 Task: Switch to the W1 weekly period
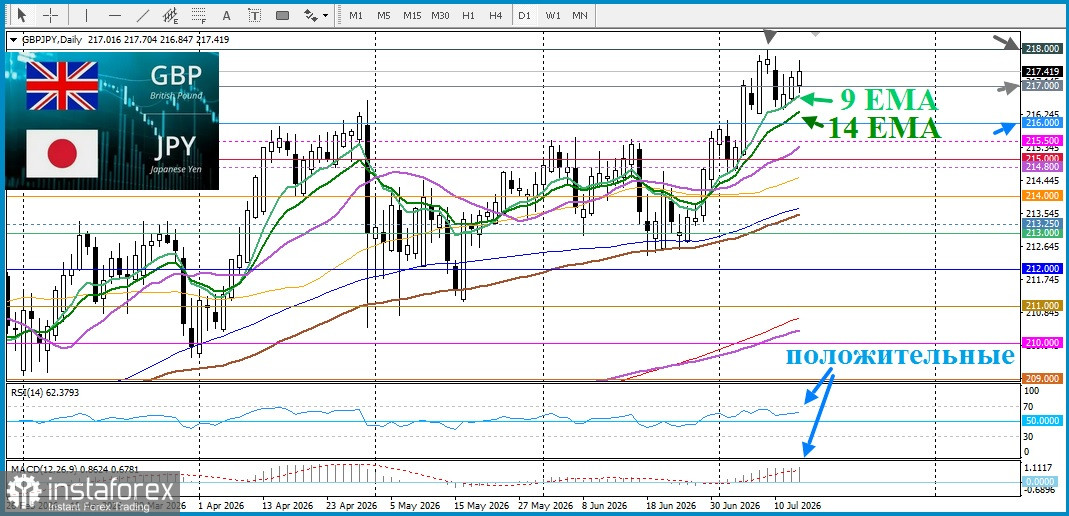[553, 15]
